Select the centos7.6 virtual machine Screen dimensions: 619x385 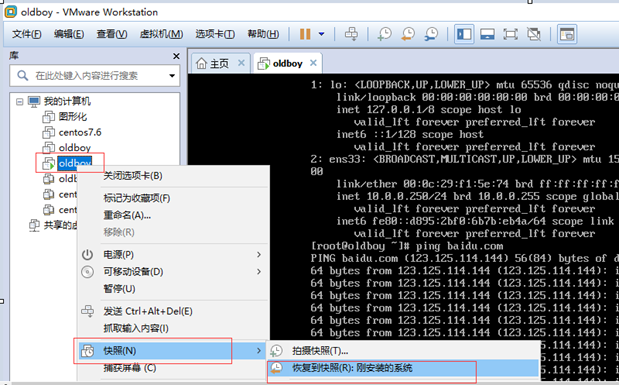(x=80, y=132)
